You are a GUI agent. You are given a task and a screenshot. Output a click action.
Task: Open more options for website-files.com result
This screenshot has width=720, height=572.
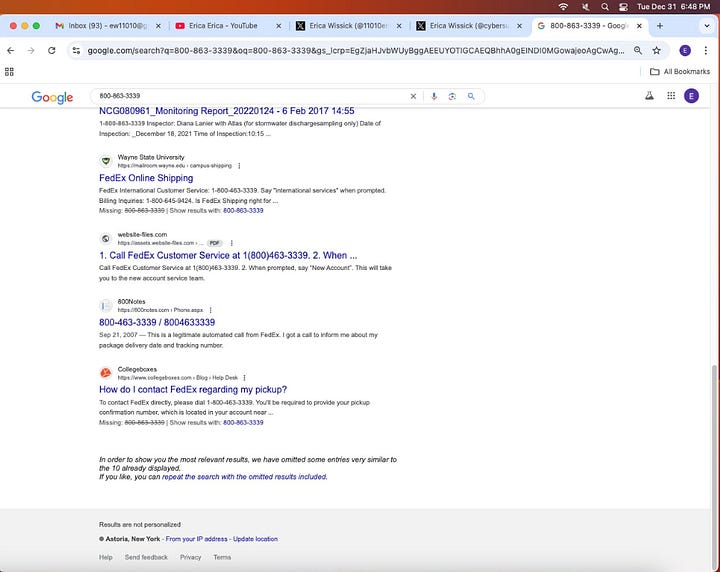[x=231, y=243]
